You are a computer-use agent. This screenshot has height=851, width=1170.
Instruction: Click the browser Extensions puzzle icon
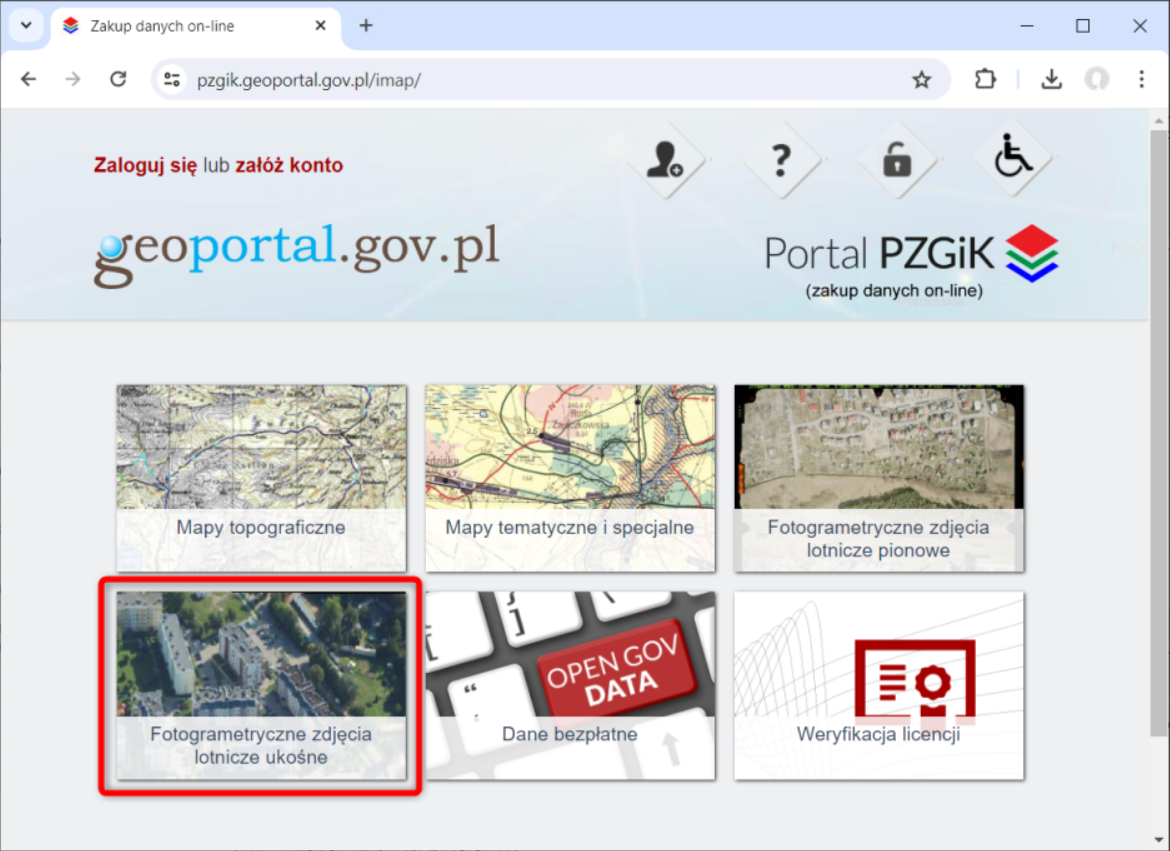(985, 78)
